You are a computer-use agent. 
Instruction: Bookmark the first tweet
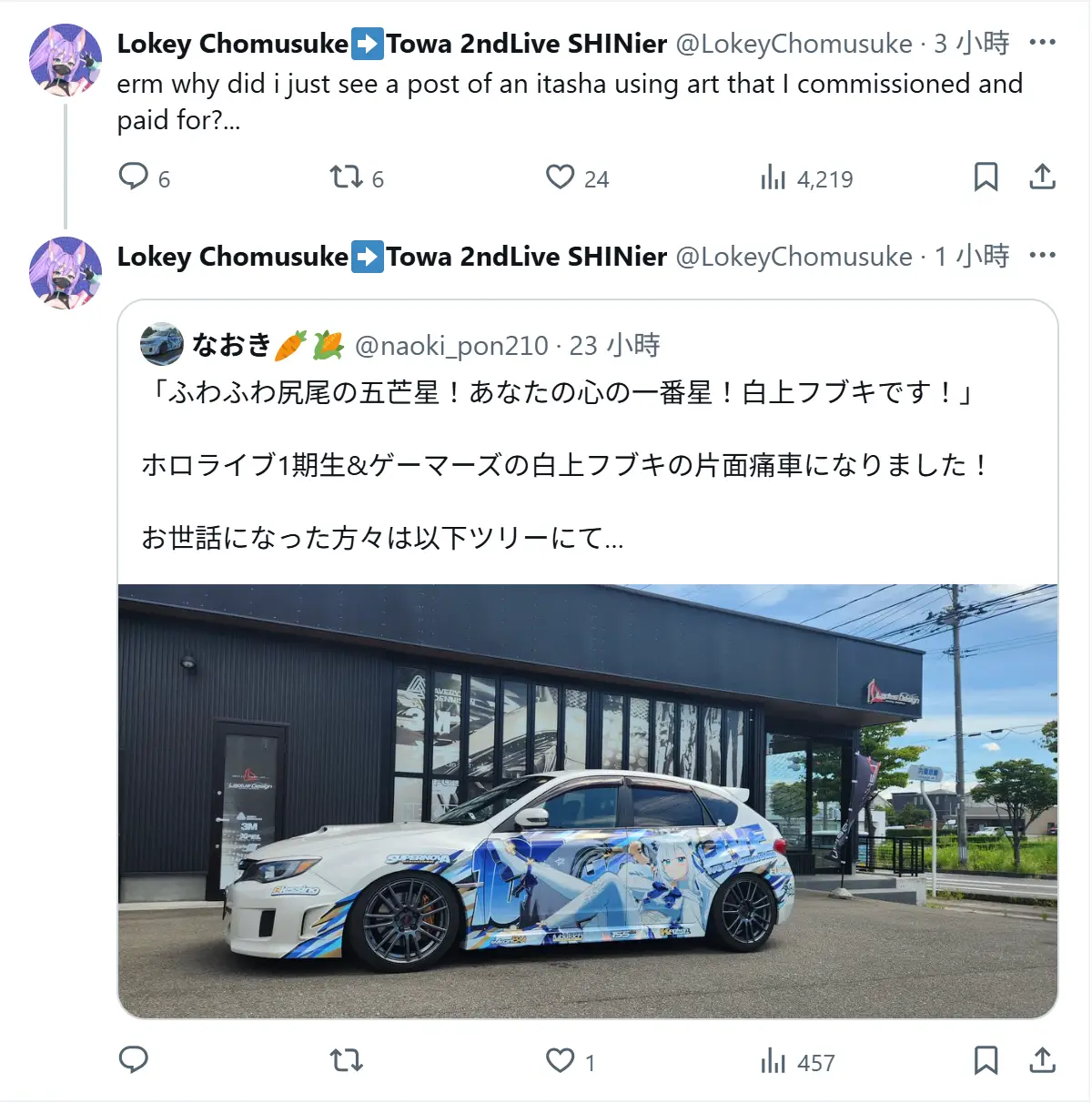986,177
